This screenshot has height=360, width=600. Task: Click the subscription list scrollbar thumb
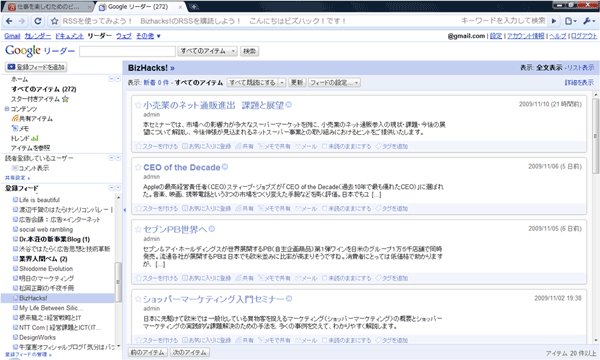point(118,282)
